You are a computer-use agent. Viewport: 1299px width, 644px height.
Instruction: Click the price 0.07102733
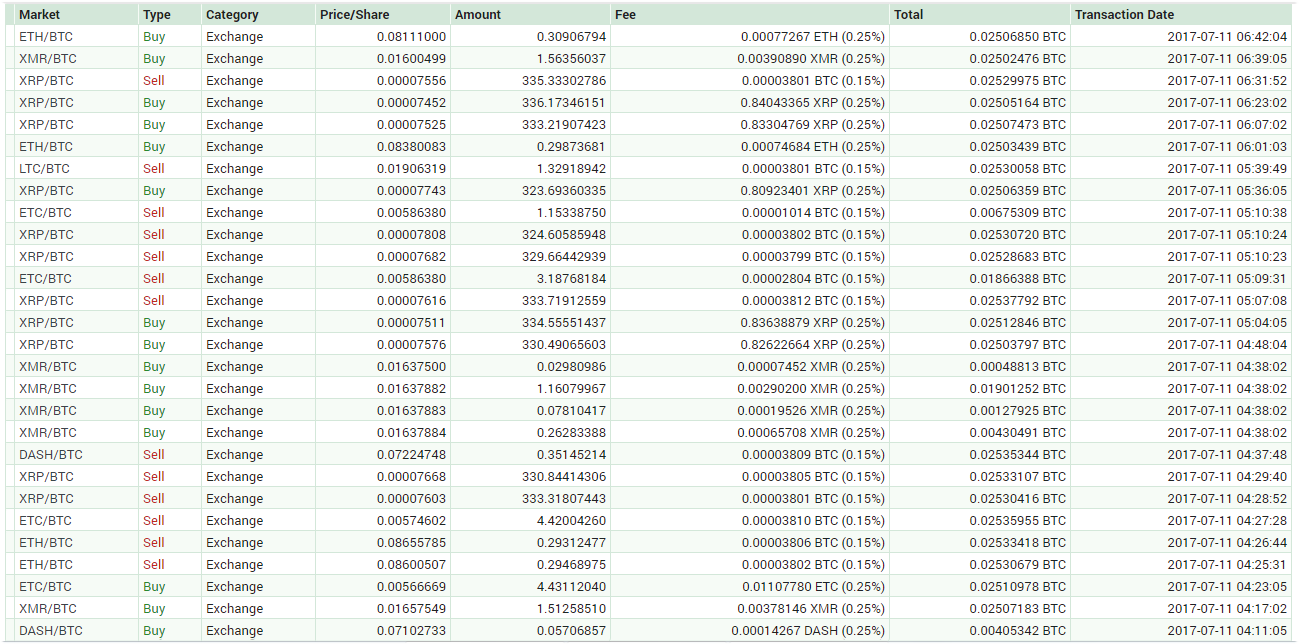411,631
